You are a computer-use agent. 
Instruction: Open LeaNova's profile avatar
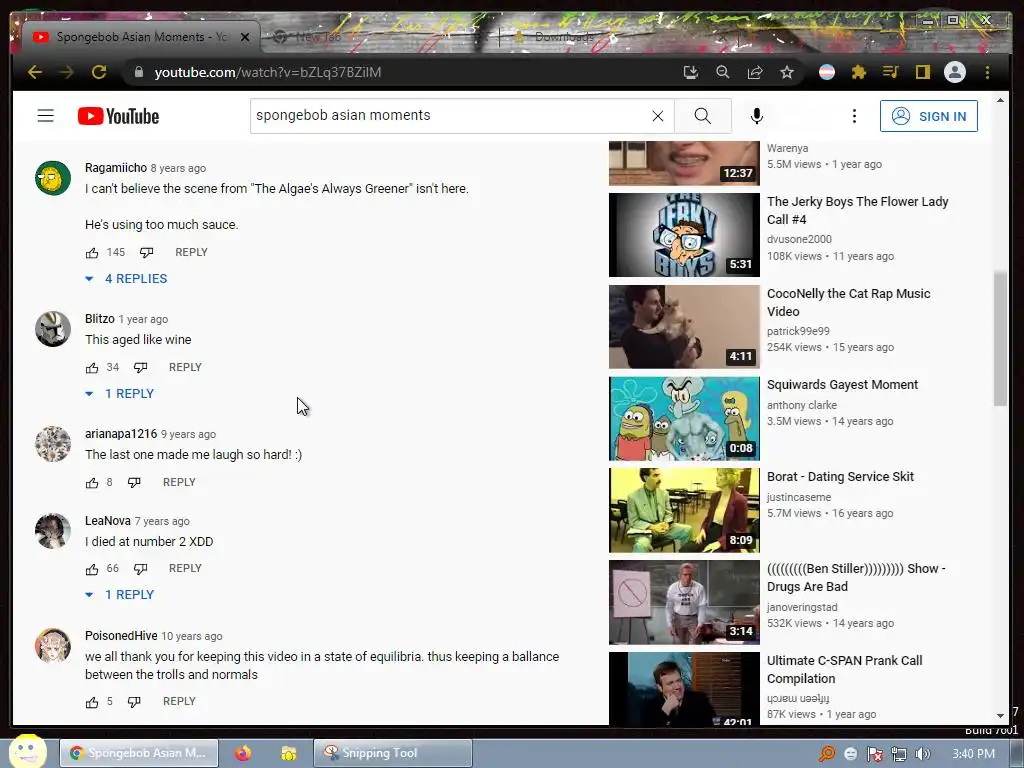click(53, 531)
